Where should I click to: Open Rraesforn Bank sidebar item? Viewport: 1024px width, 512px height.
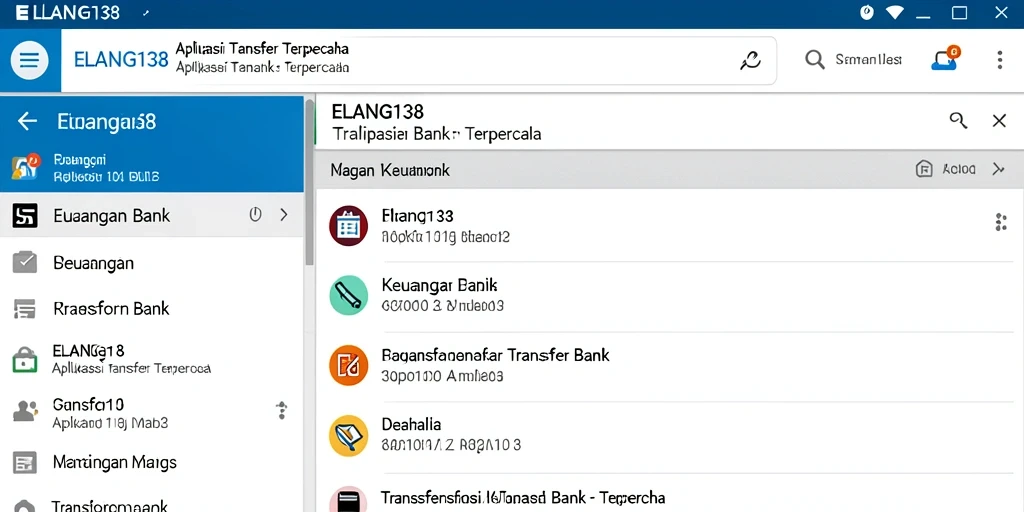point(152,308)
